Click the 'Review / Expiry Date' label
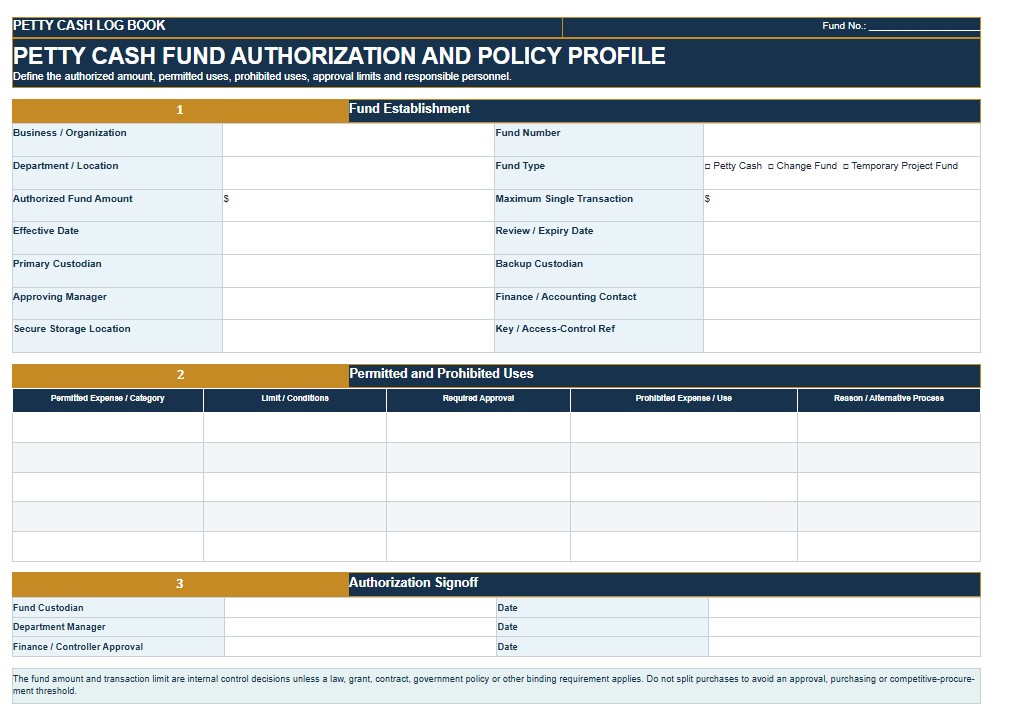Image resolution: width=1009 pixels, height=724 pixels. click(x=544, y=231)
